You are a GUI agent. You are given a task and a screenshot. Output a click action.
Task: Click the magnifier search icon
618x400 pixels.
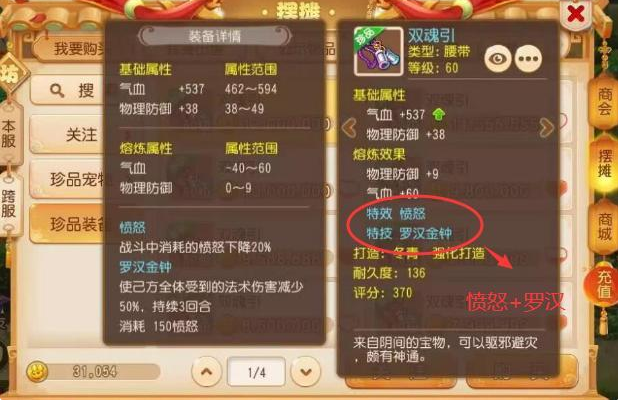[57, 91]
